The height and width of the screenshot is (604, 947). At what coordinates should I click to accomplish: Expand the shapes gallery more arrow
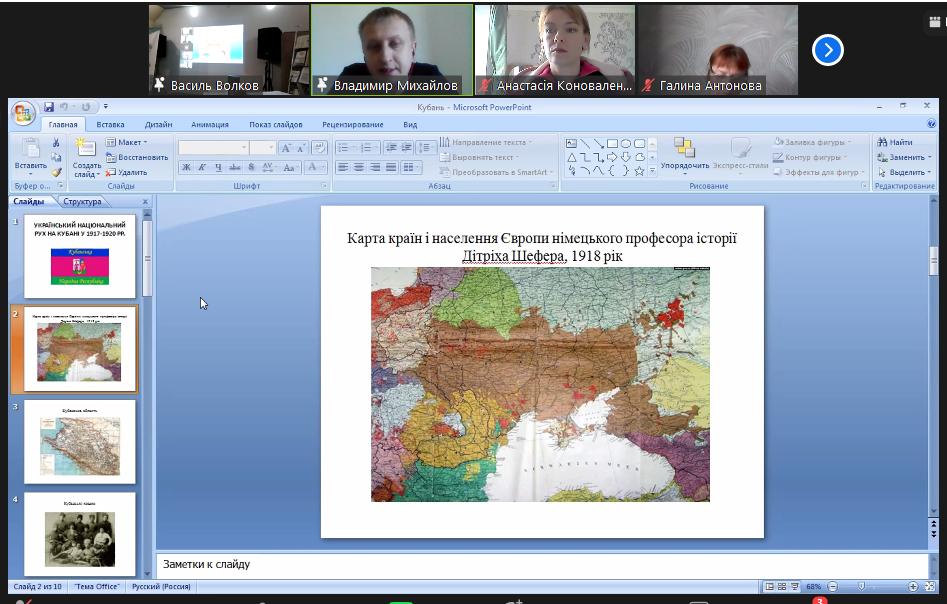652,172
